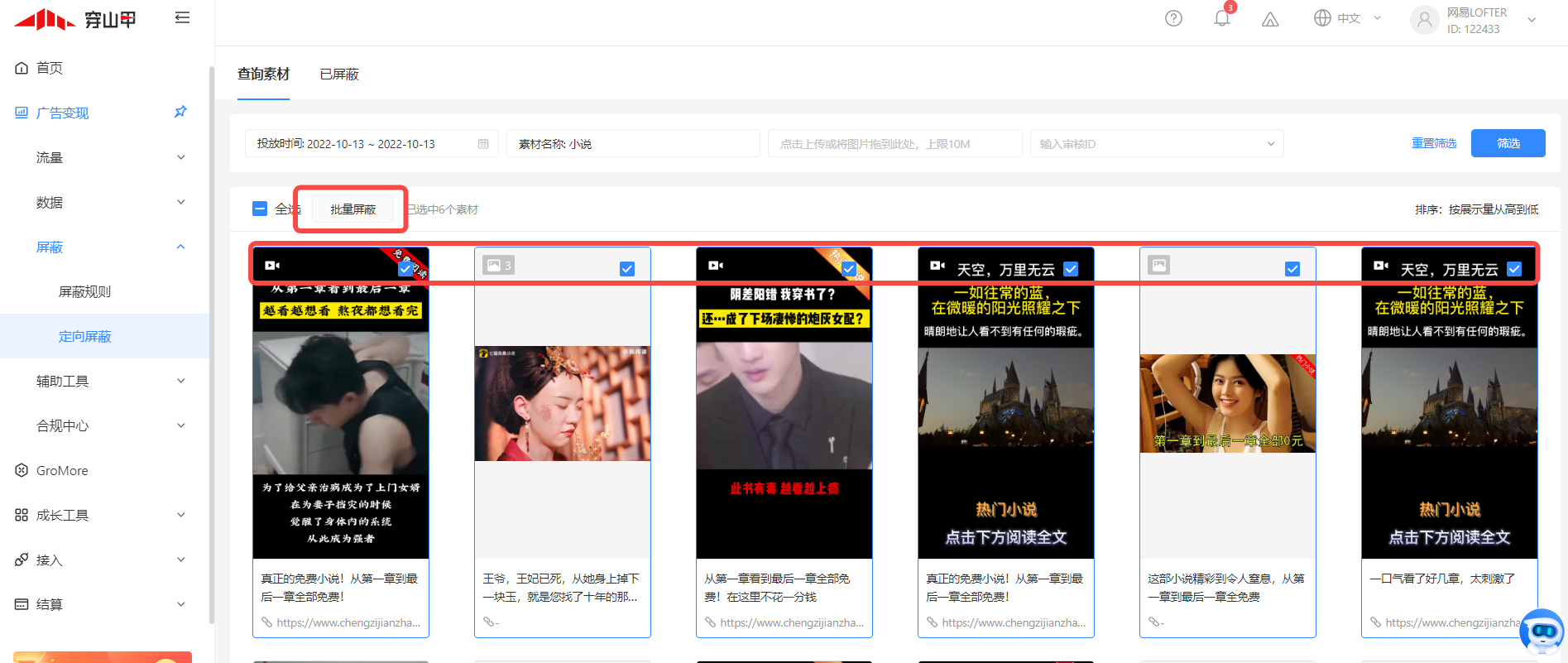
Task: Click the user avatar icon
Action: (1424, 20)
